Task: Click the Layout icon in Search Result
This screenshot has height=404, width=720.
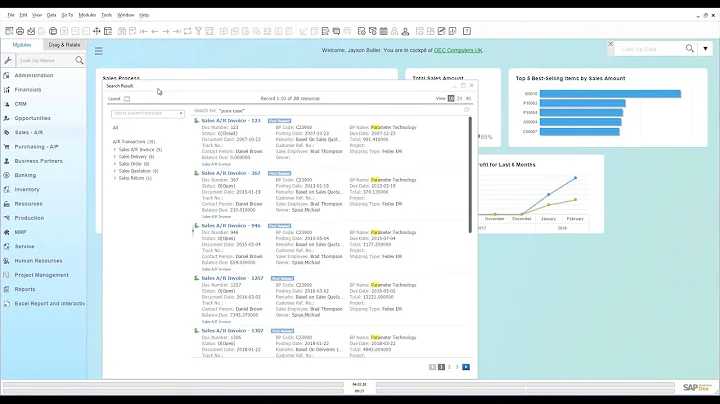Action: (x=127, y=99)
